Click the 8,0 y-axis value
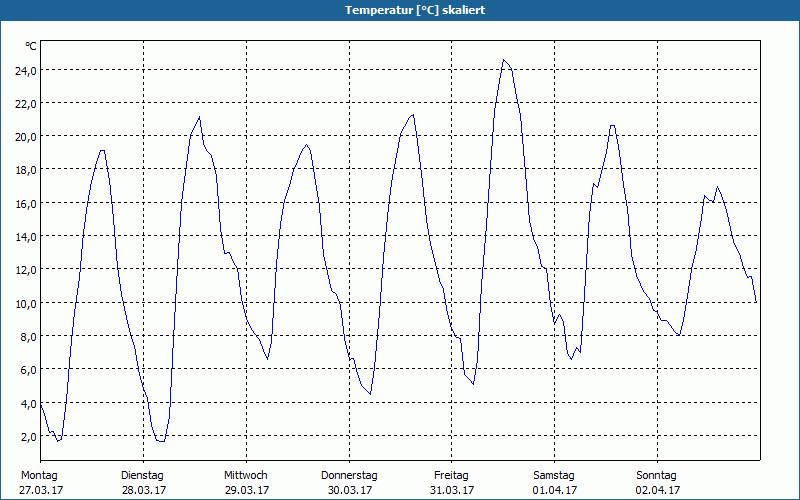The width and height of the screenshot is (800, 500). pos(28,337)
